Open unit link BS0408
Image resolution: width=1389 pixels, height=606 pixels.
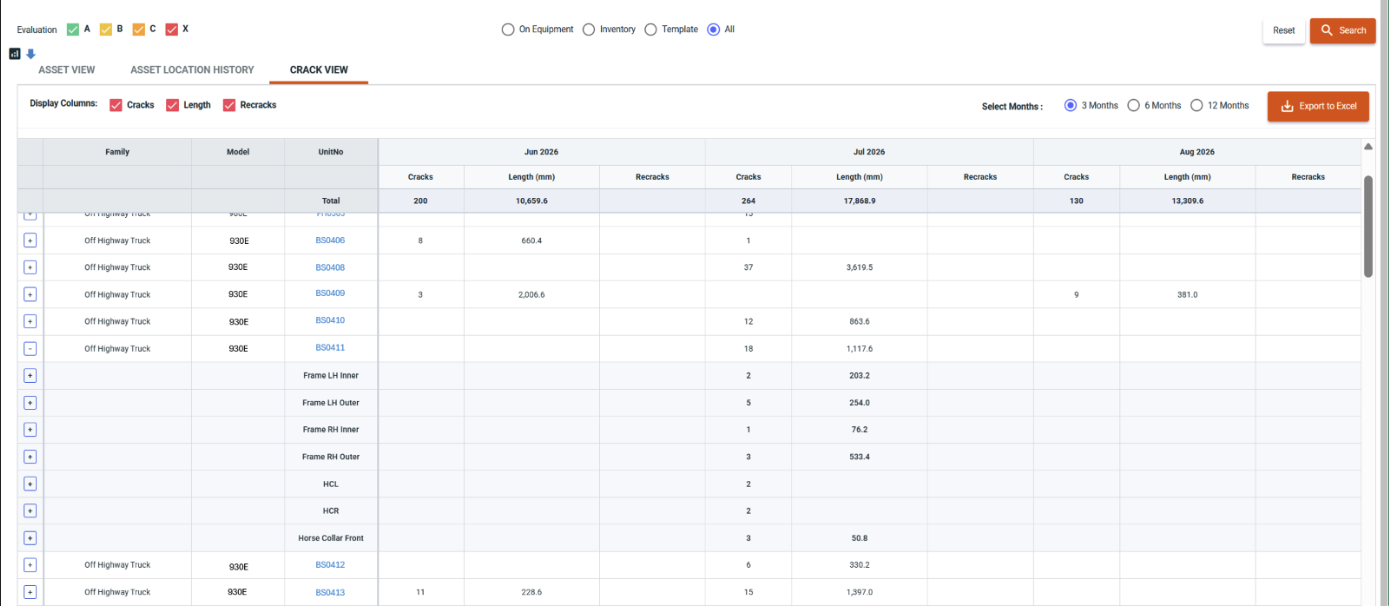330,268
